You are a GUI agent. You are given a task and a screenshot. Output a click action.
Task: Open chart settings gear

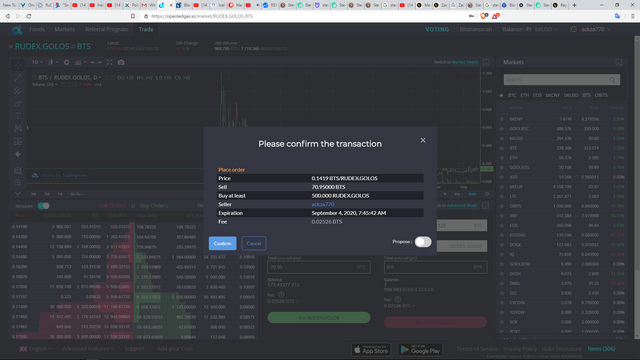[x=67, y=62]
